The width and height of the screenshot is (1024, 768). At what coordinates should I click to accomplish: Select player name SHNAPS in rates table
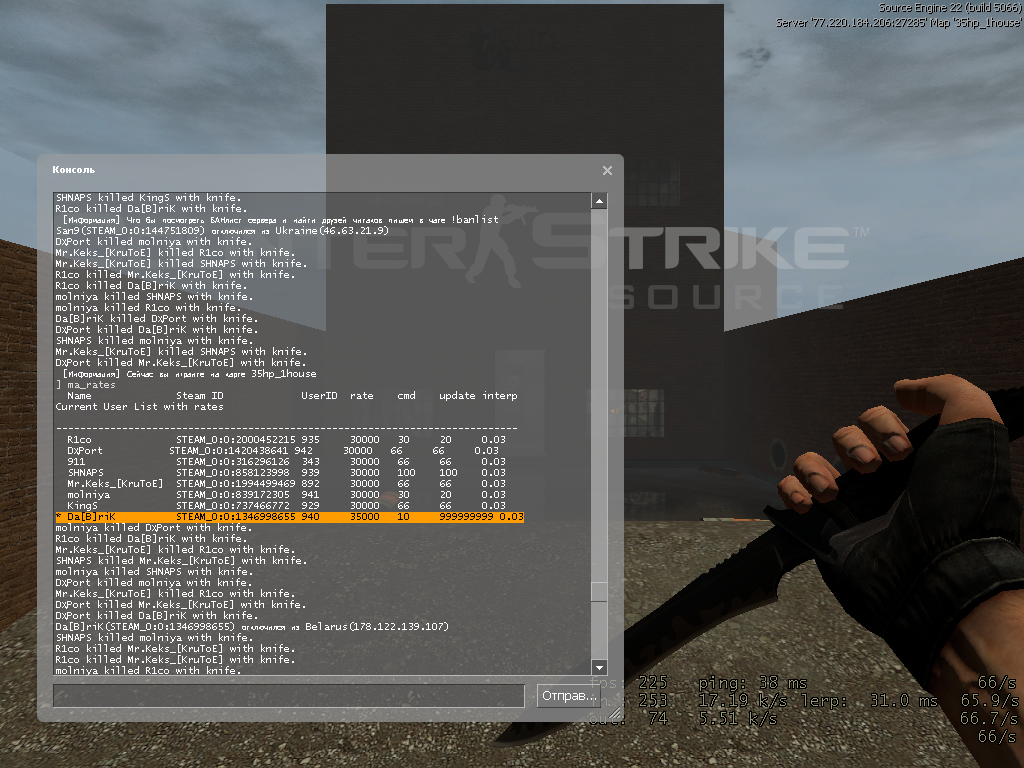(86, 473)
